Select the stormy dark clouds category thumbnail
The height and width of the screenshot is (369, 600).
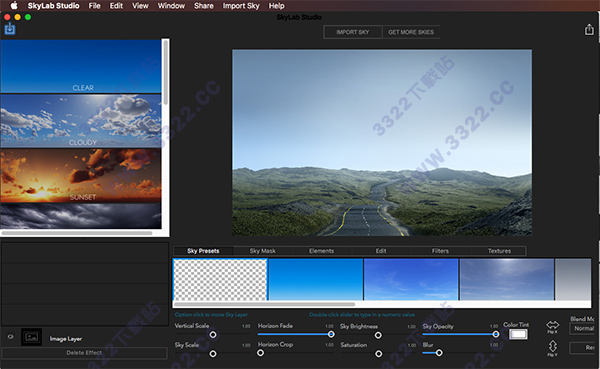pyautogui.click(x=81, y=216)
